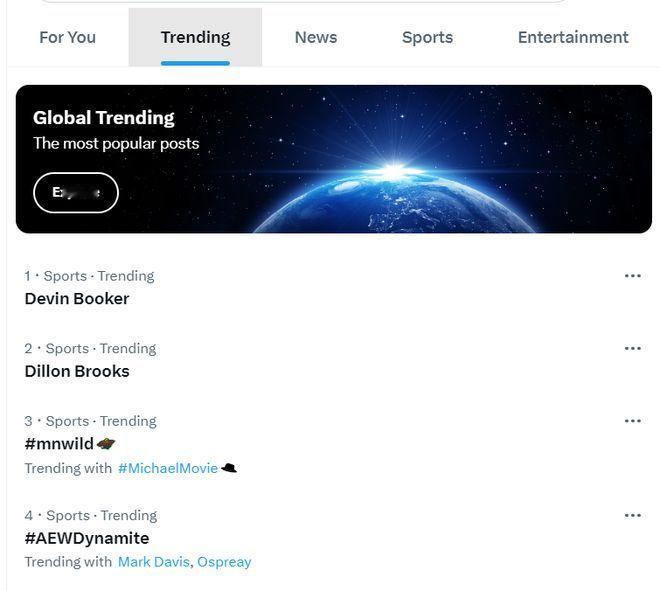Select the Trending tab

pos(195,38)
